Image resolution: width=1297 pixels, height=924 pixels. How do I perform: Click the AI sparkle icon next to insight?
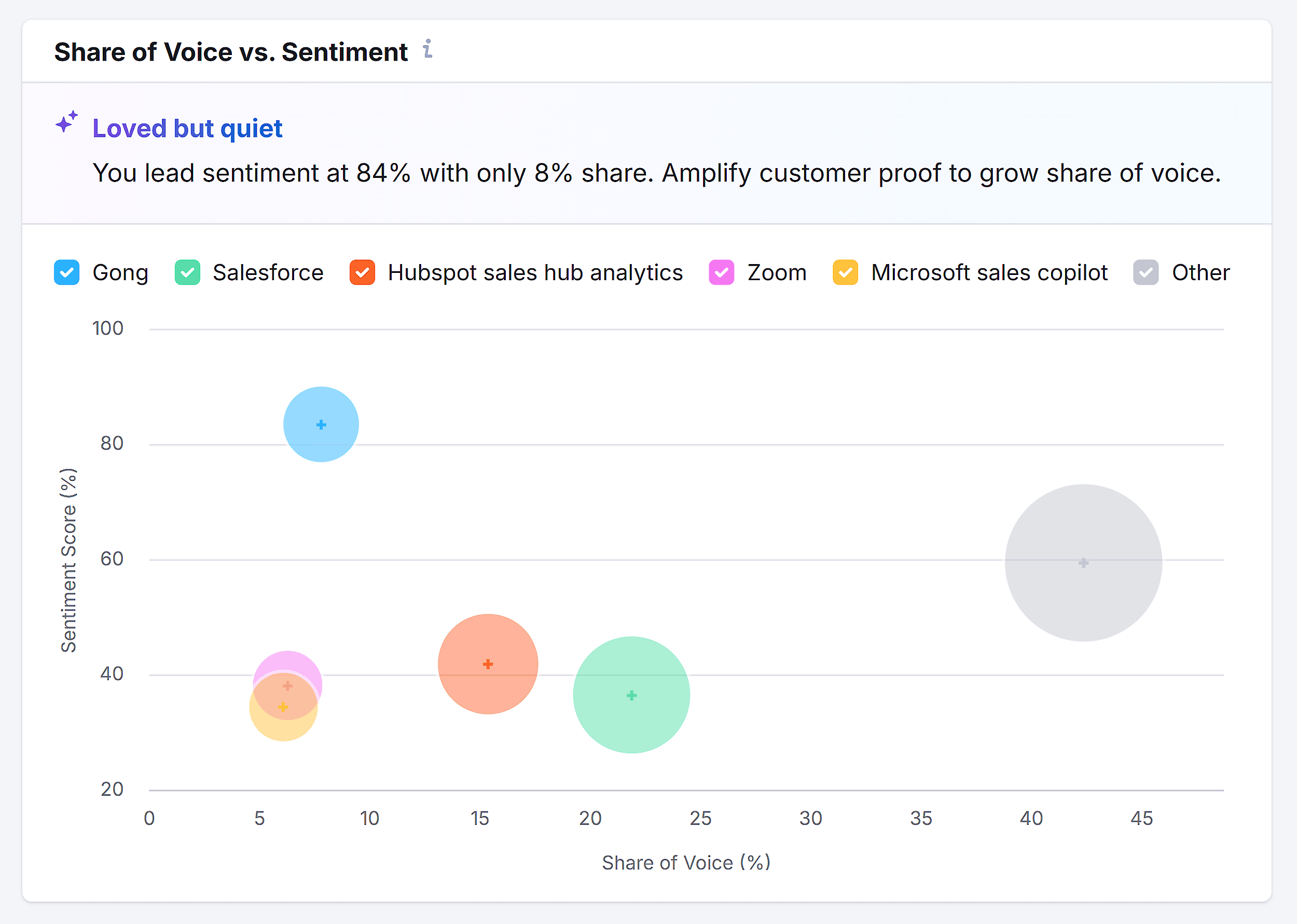(x=65, y=123)
